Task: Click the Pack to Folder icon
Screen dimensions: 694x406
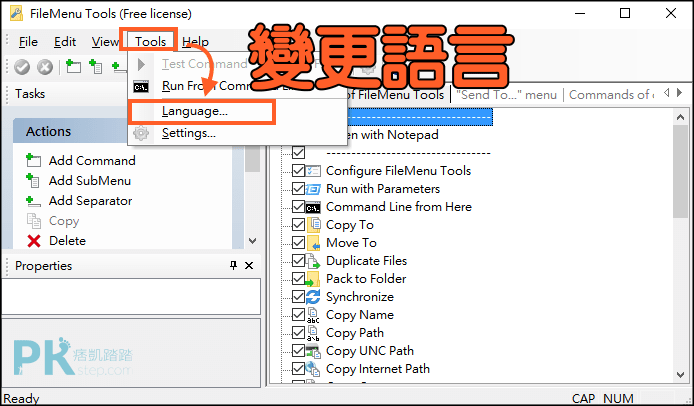Action: pos(312,279)
